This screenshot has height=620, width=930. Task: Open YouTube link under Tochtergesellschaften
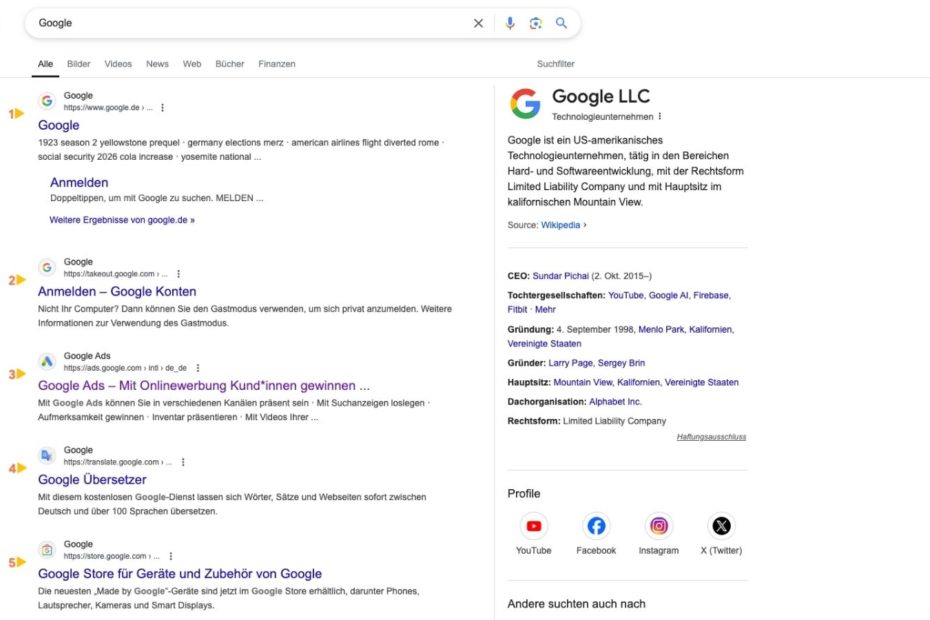(626, 295)
